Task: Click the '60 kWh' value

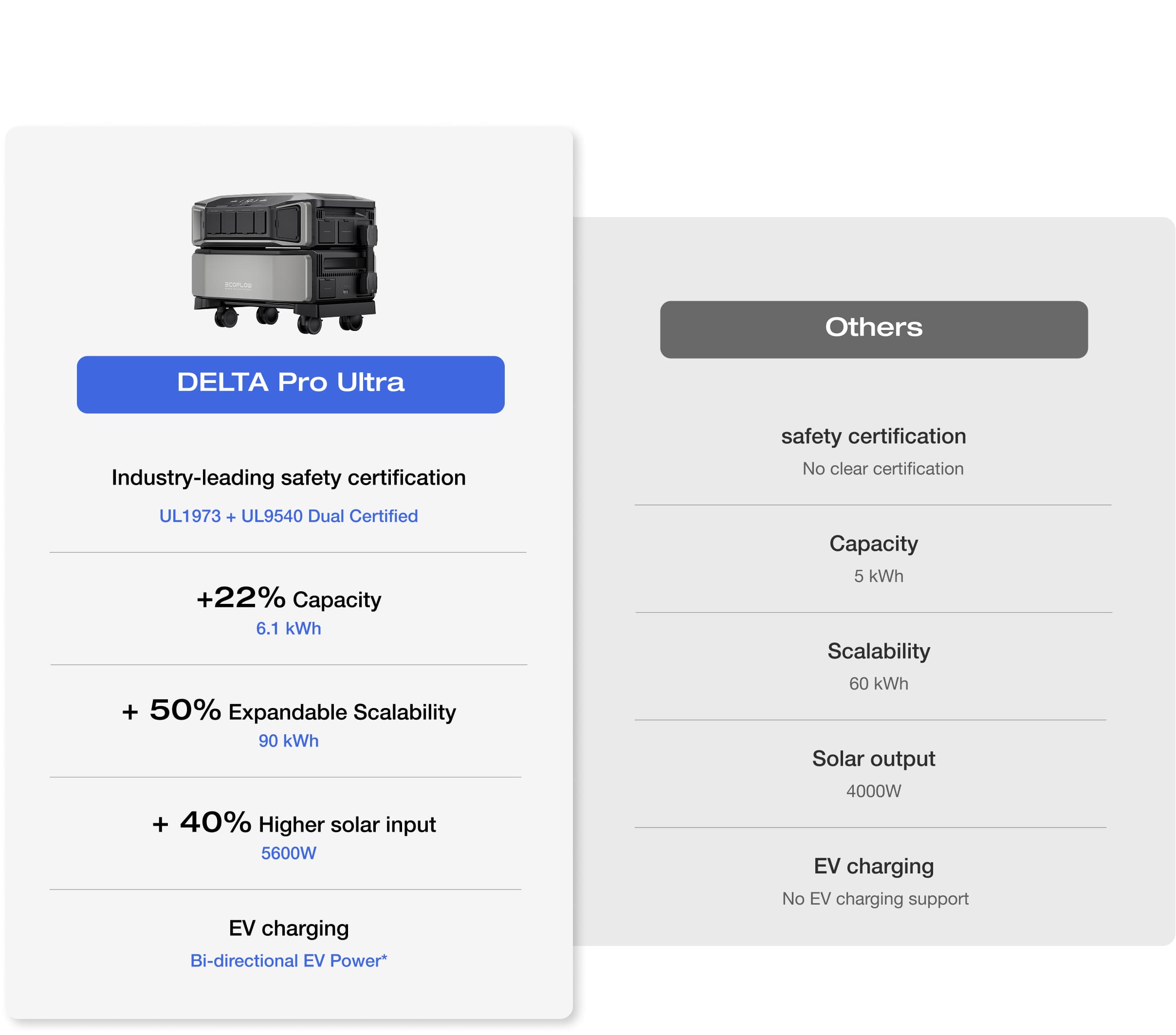Action: click(879, 684)
